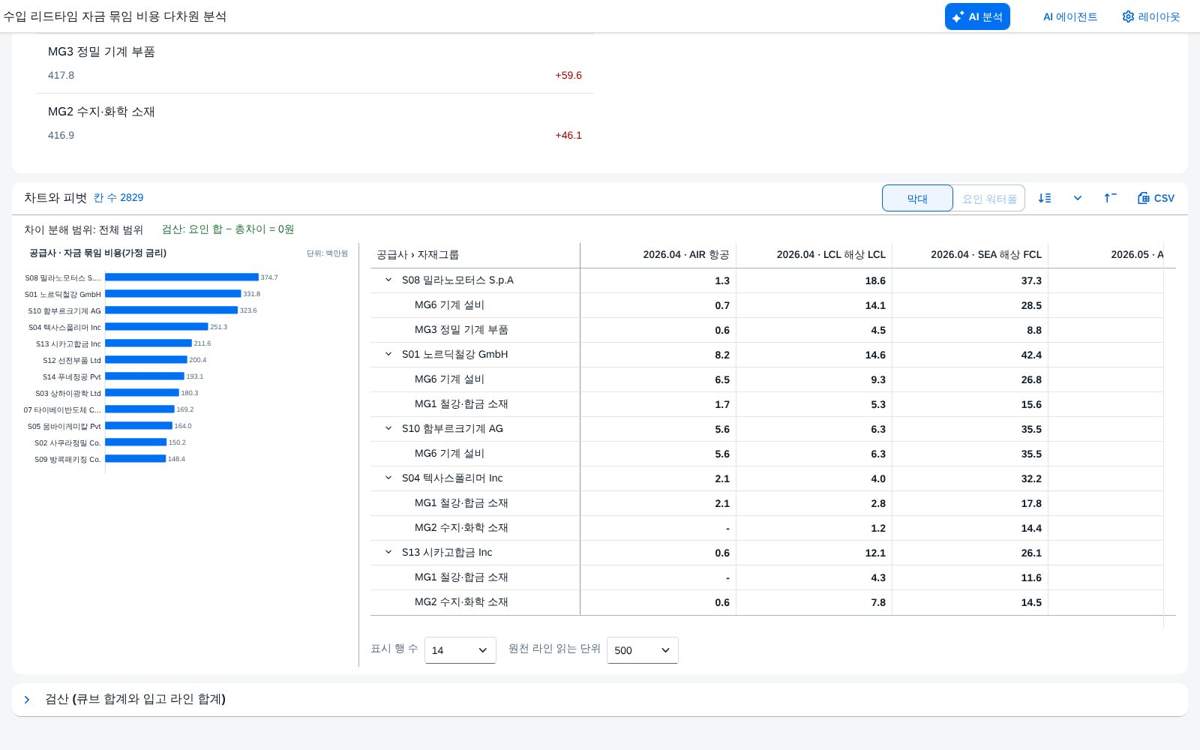Collapse the S08 밀라노모터스 S.p.A row
Viewport: 1200px width, 750px height.
click(x=388, y=280)
